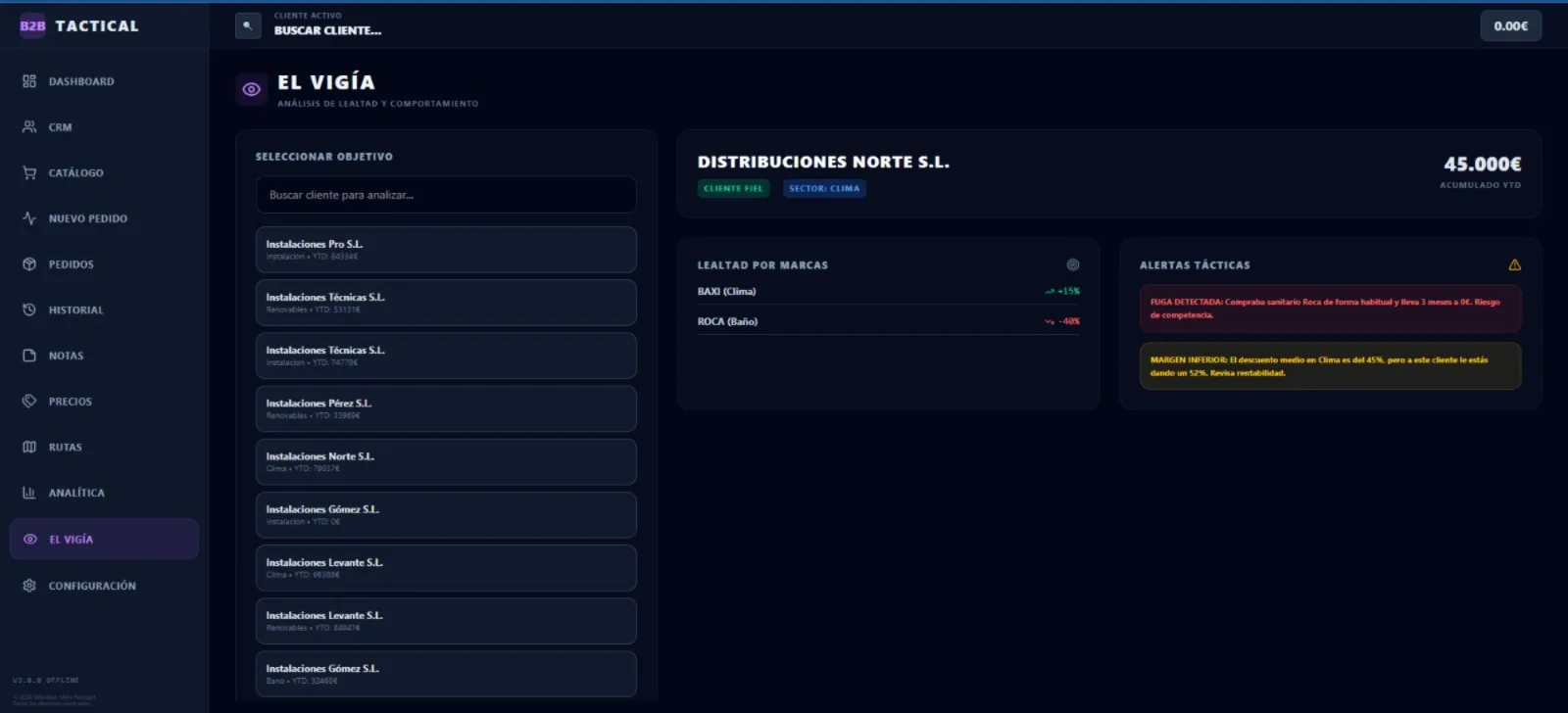The height and width of the screenshot is (713, 1568).
Task: Open Analítica via its bar chart icon
Action: (29, 493)
